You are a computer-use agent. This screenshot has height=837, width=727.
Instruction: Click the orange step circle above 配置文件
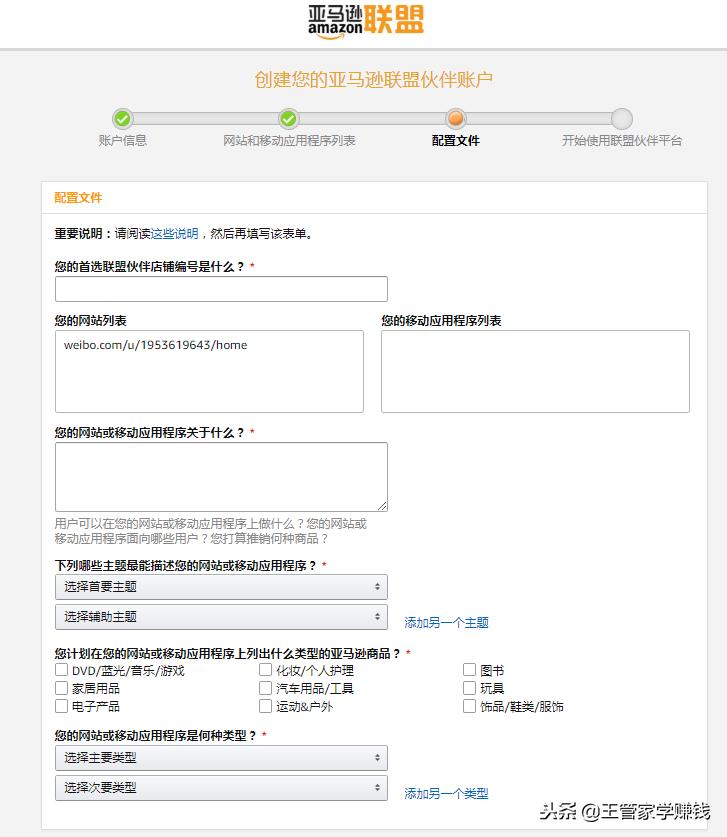click(455, 119)
